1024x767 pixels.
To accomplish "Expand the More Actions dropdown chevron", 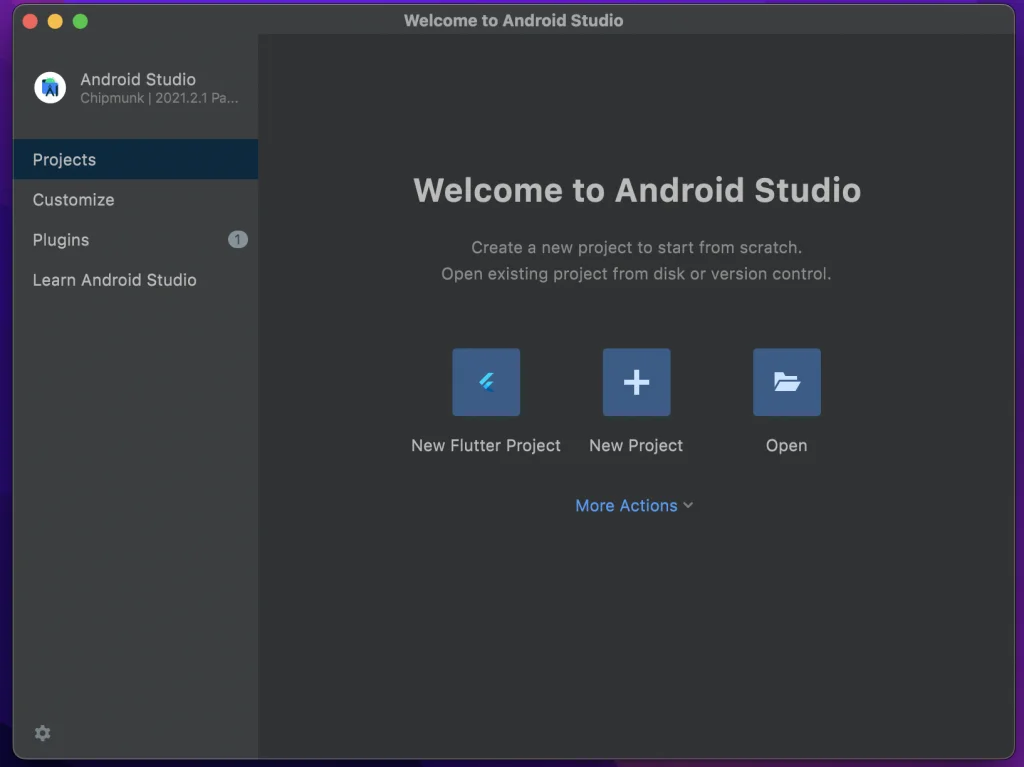I will point(688,506).
